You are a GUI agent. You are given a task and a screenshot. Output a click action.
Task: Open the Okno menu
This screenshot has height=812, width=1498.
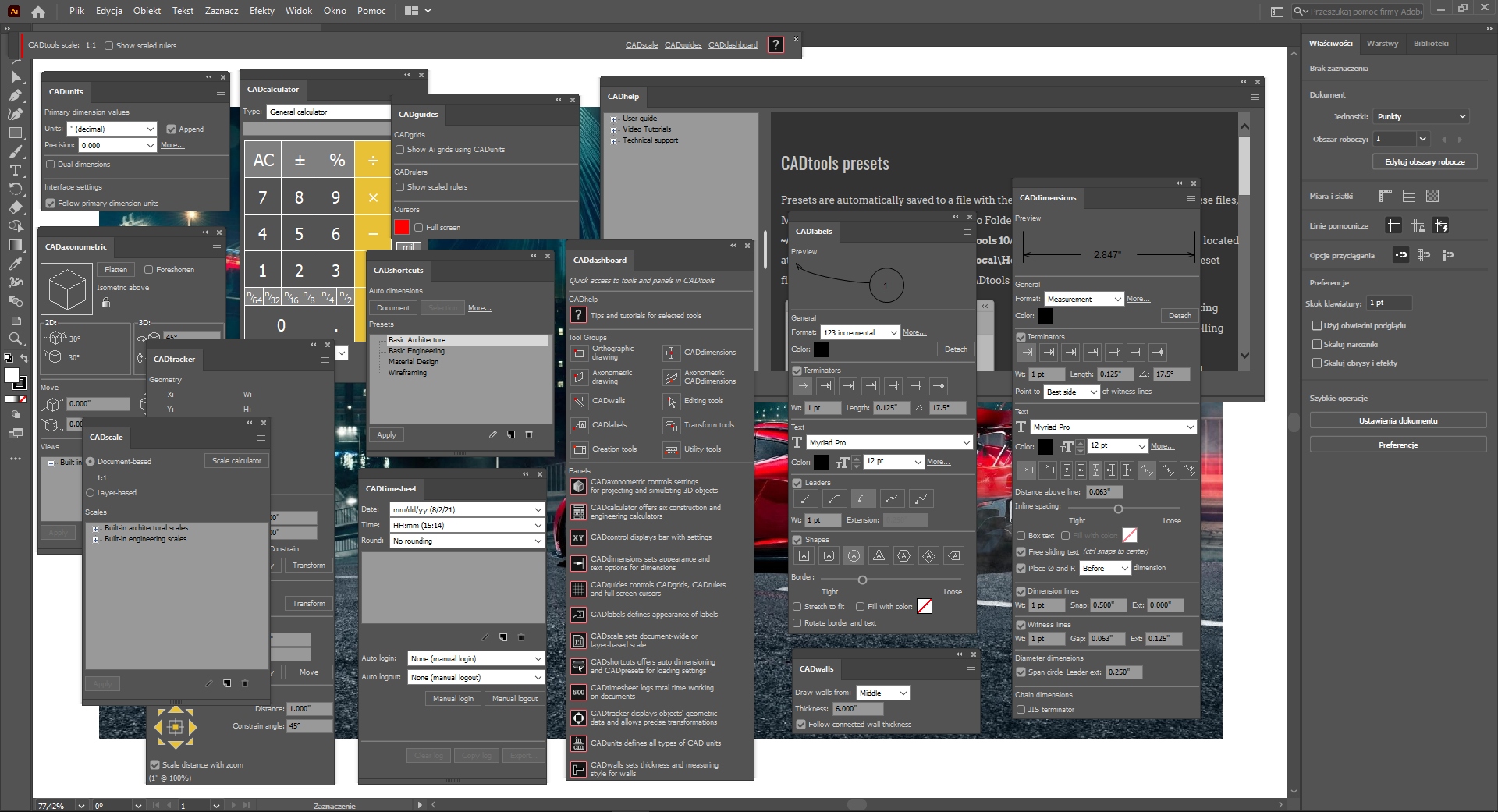335,11
